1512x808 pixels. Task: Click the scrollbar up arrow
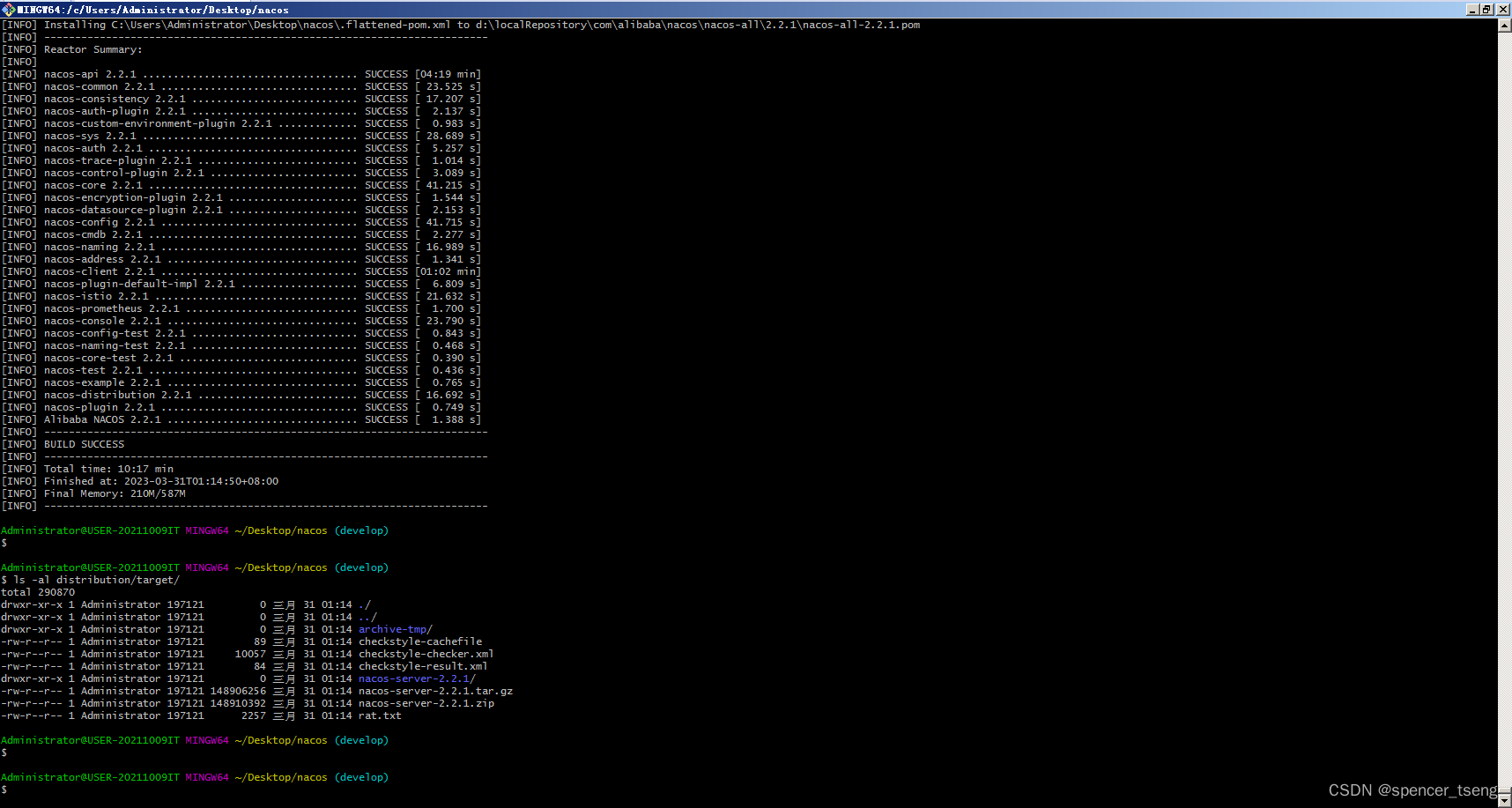click(1504, 24)
